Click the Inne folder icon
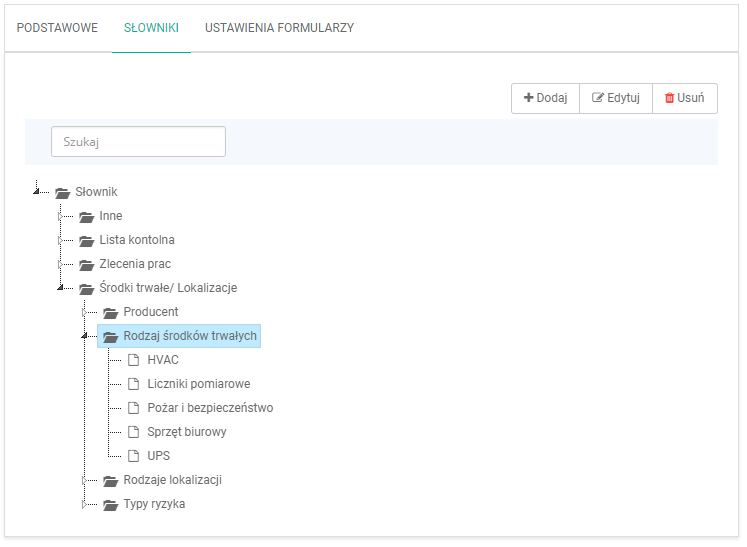 point(87,217)
